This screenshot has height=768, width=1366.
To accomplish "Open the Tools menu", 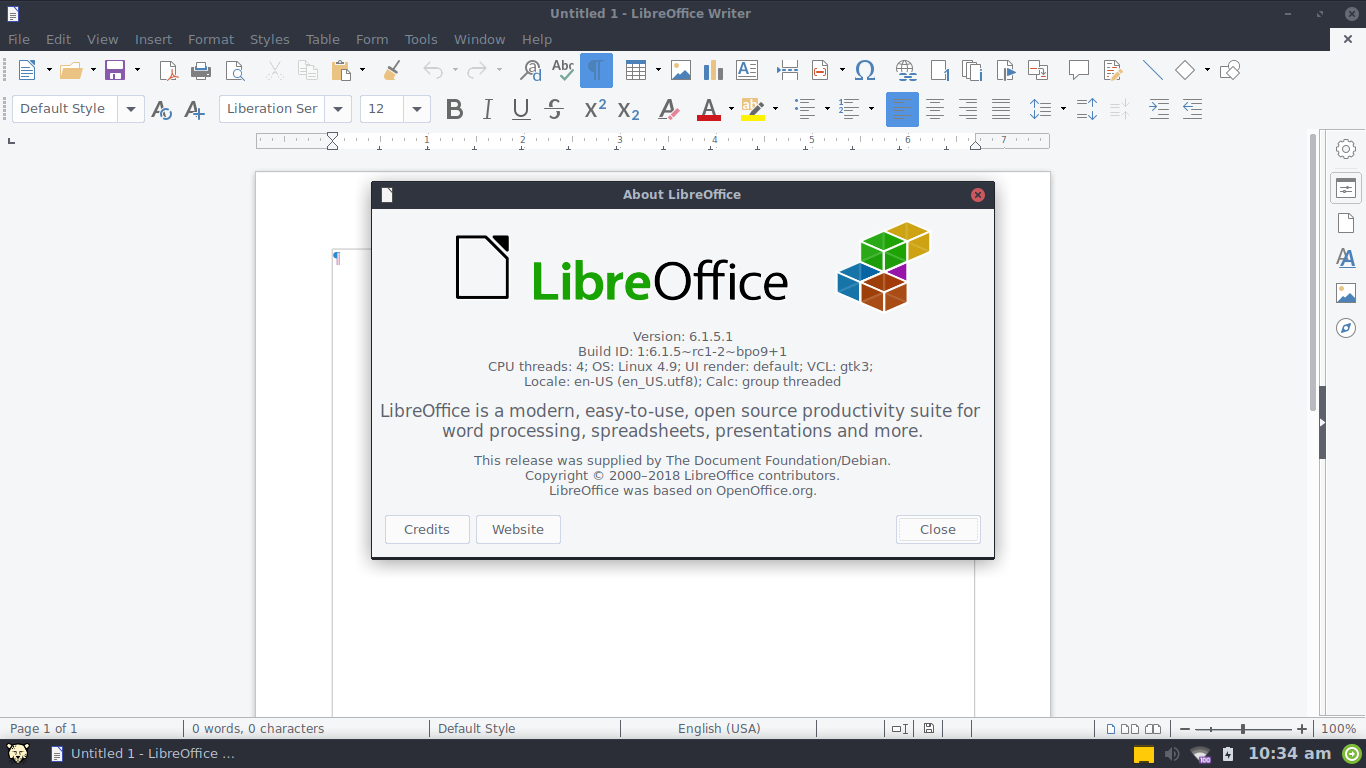I will click(x=421, y=39).
